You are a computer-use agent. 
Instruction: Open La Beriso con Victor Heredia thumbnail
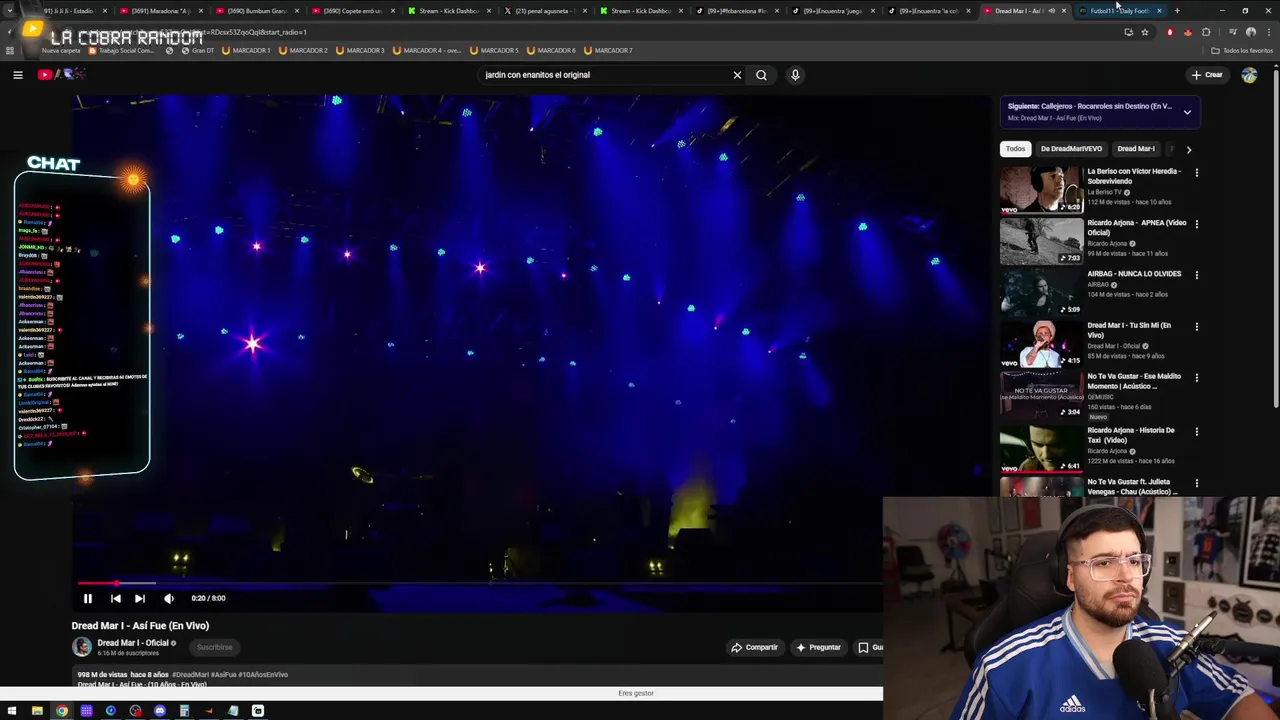point(1041,190)
